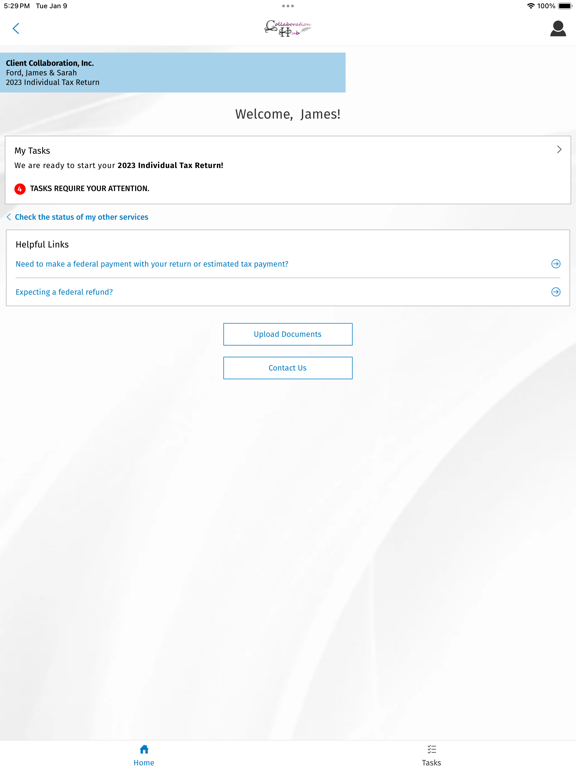This screenshot has height=768, width=576.
Task: Tap TASKS REQUIRE YOUR ATTENTION text
Action: pyautogui.click(x=90, y=189)
